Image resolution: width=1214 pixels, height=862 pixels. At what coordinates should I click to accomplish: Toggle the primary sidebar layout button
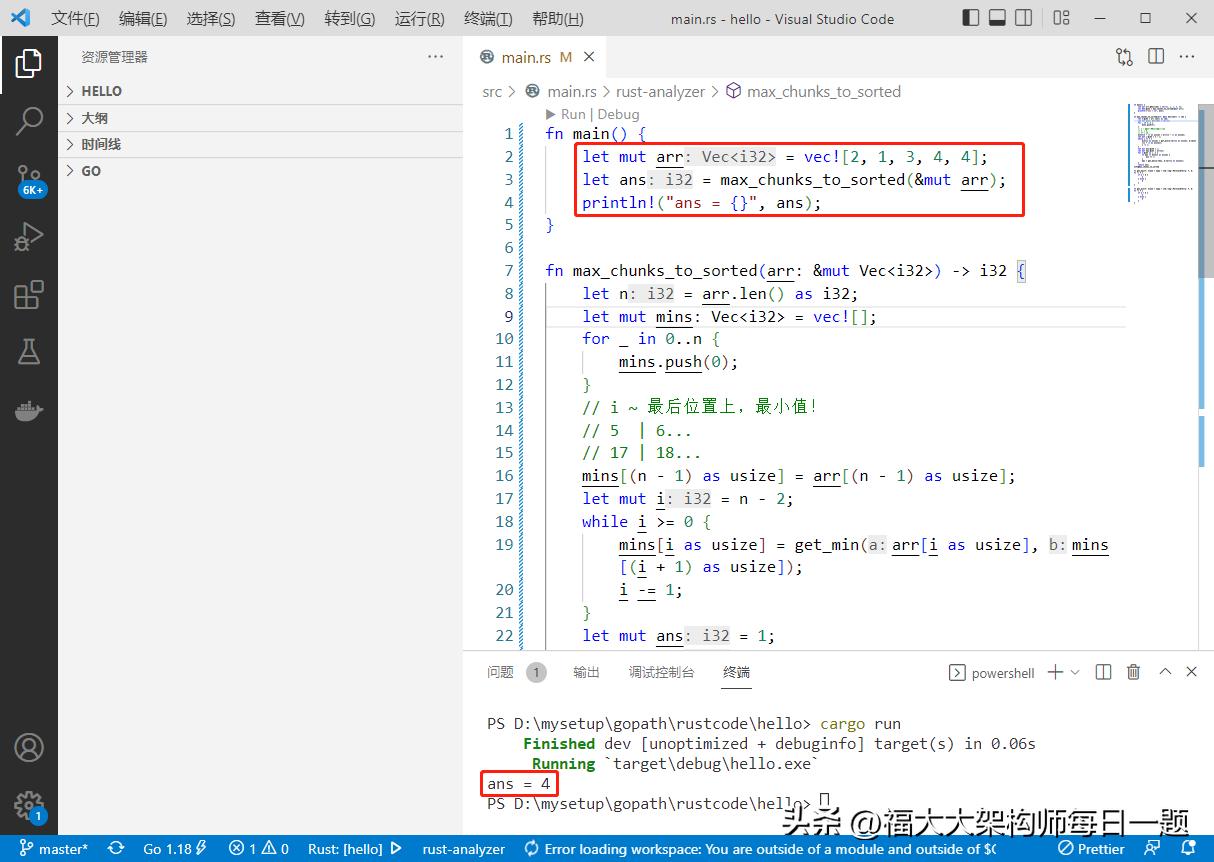coord(971,18)
